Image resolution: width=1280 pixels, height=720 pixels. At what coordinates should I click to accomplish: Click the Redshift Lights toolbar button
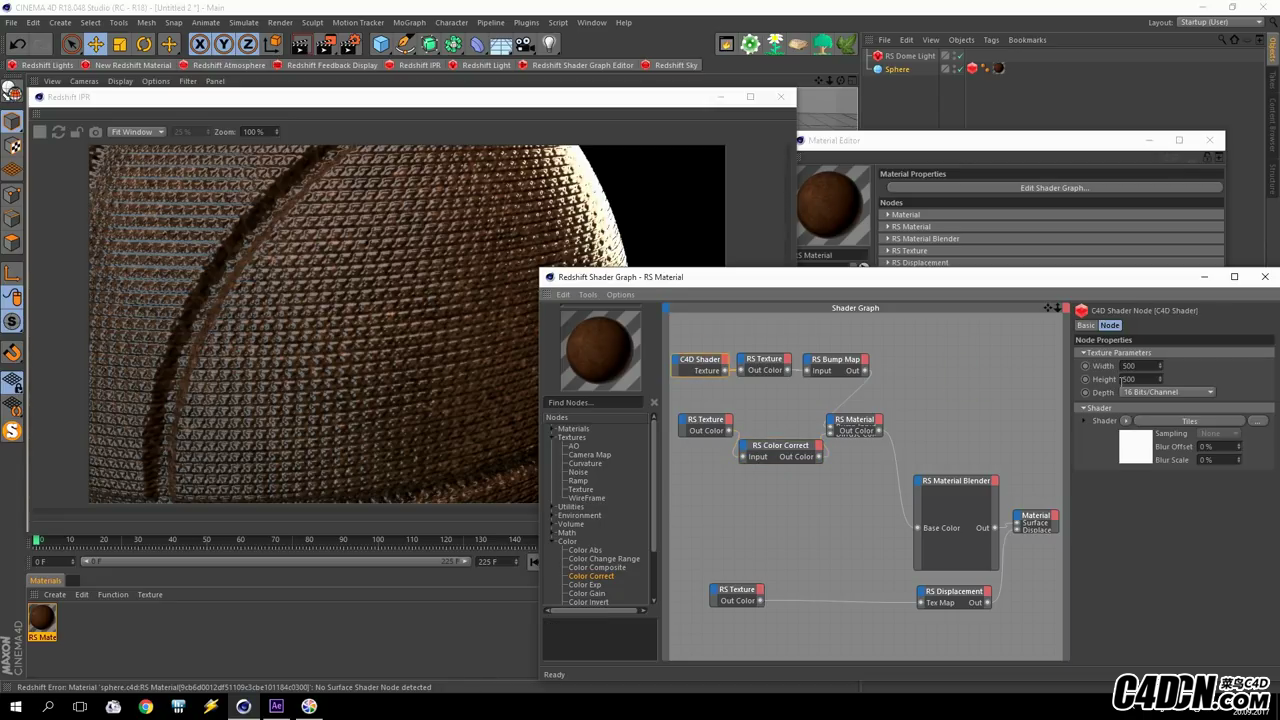[x=41, y=65]
